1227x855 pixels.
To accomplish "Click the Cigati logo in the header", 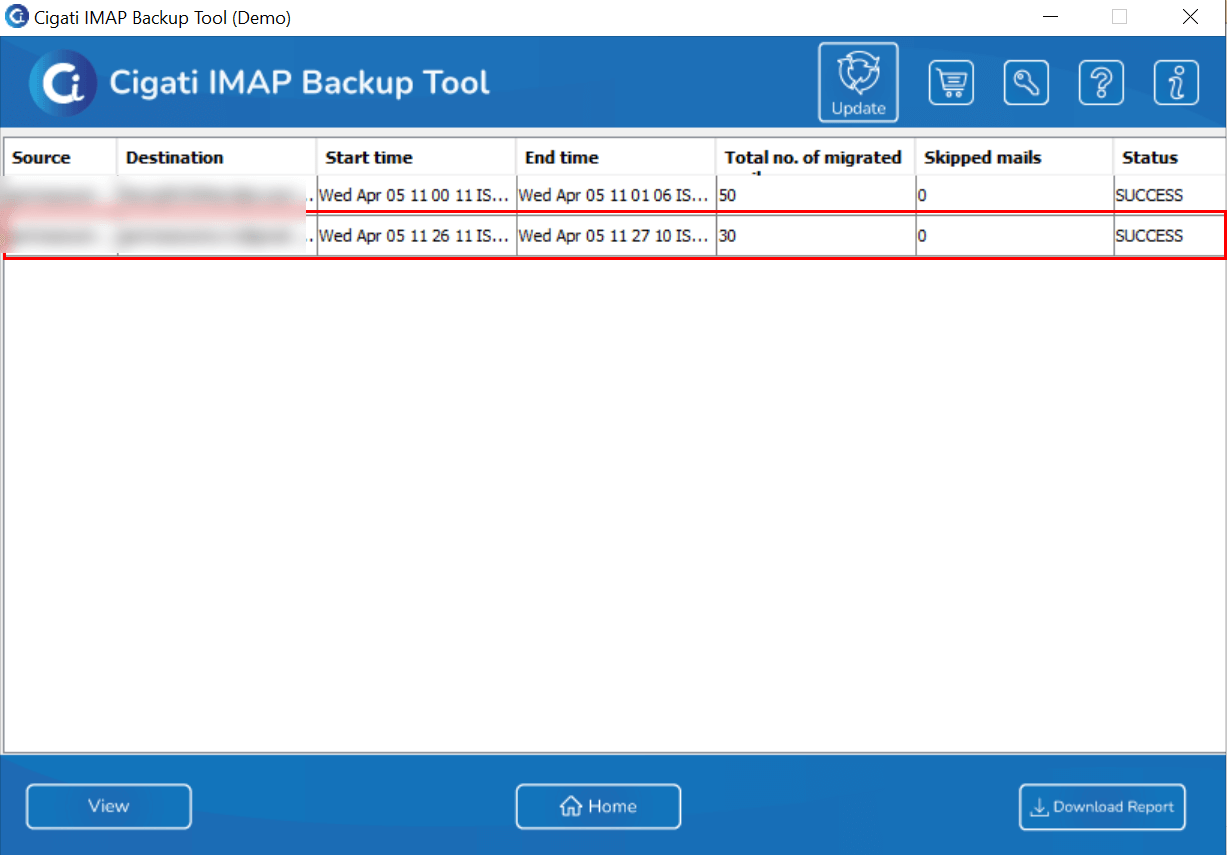I will (x=63, y=83).
